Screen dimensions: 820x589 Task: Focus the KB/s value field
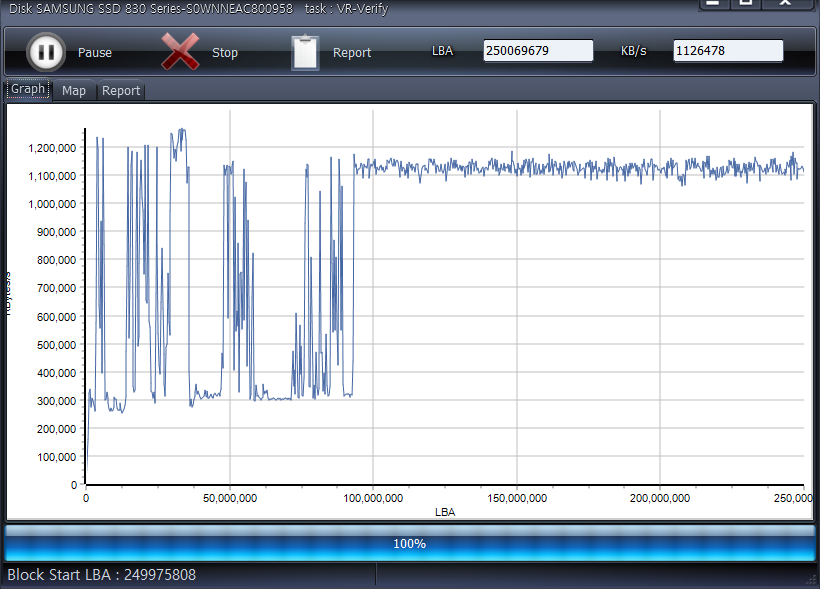(728, 51)
